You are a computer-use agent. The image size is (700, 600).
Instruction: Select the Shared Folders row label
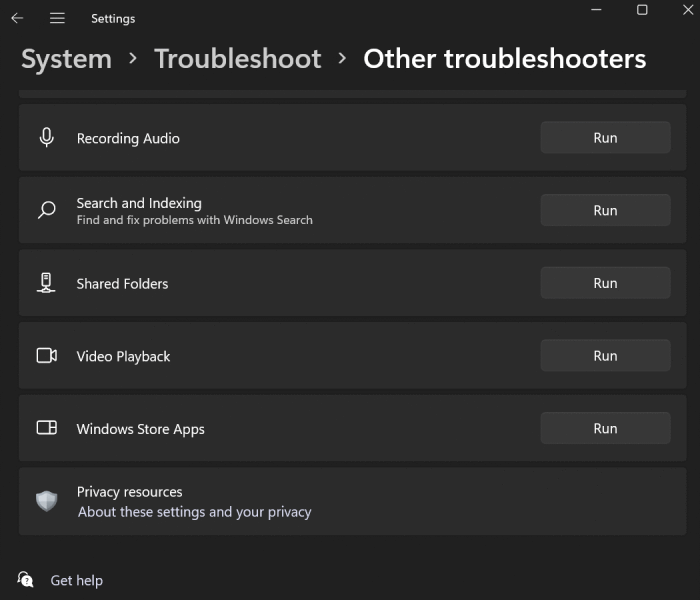[122, 283]
